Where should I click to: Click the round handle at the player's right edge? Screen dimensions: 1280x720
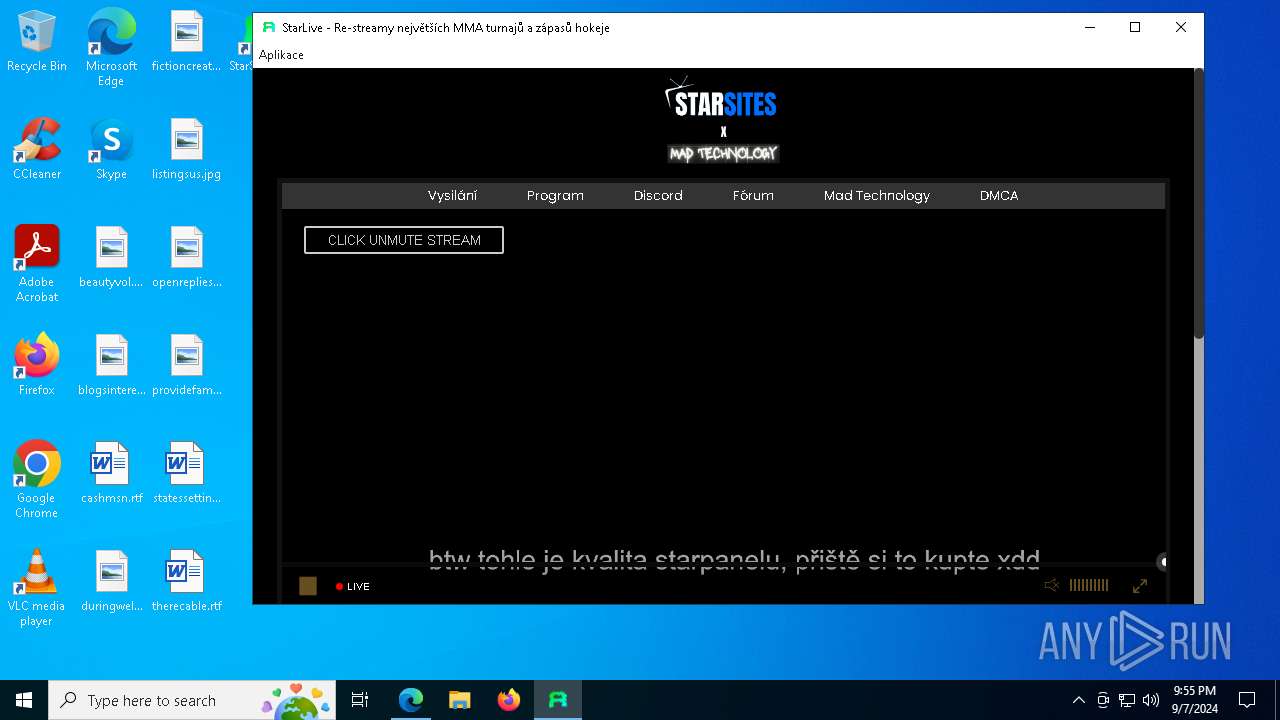pos(1162,562)
